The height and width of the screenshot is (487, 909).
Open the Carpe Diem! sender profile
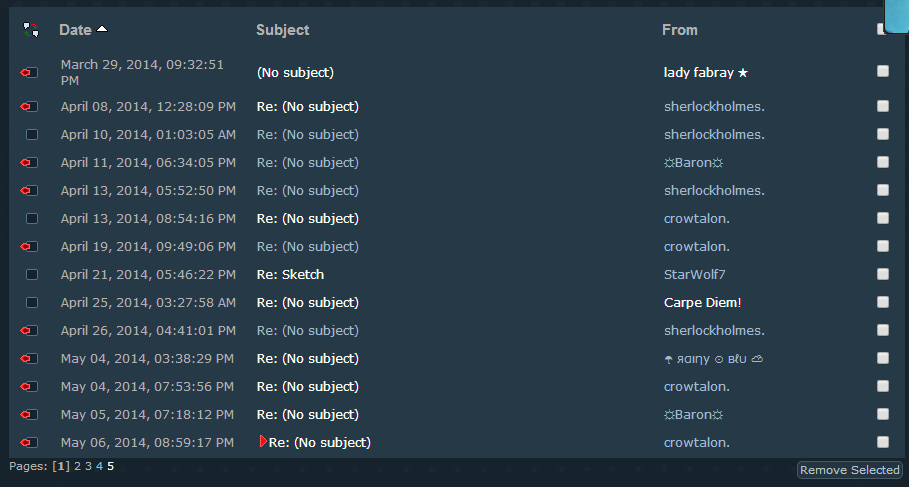point(702,302)
